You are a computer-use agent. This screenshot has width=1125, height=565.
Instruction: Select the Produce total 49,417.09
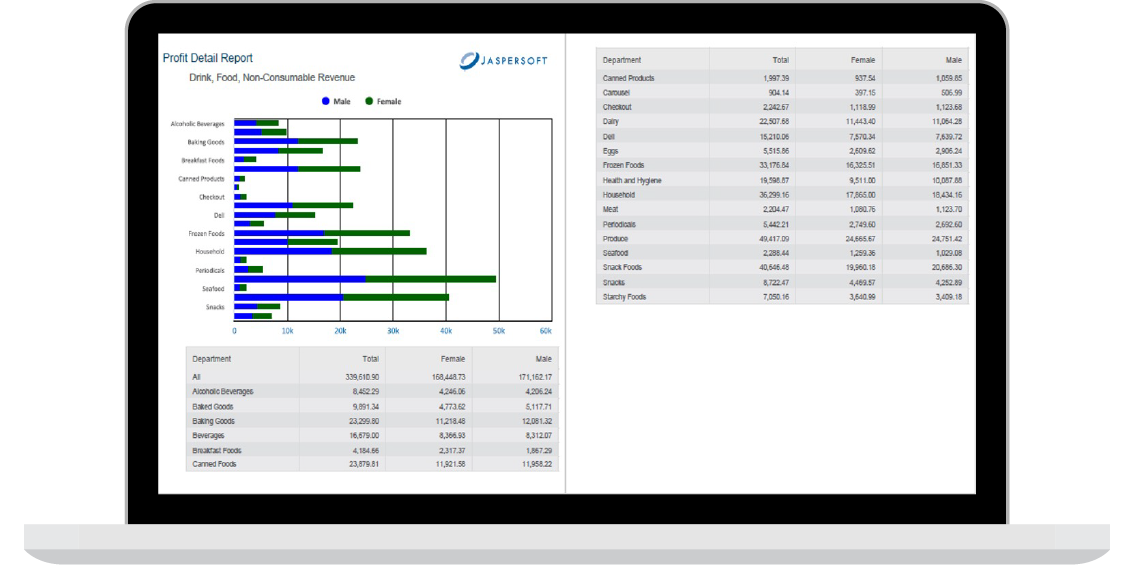[x=774, y=239]
